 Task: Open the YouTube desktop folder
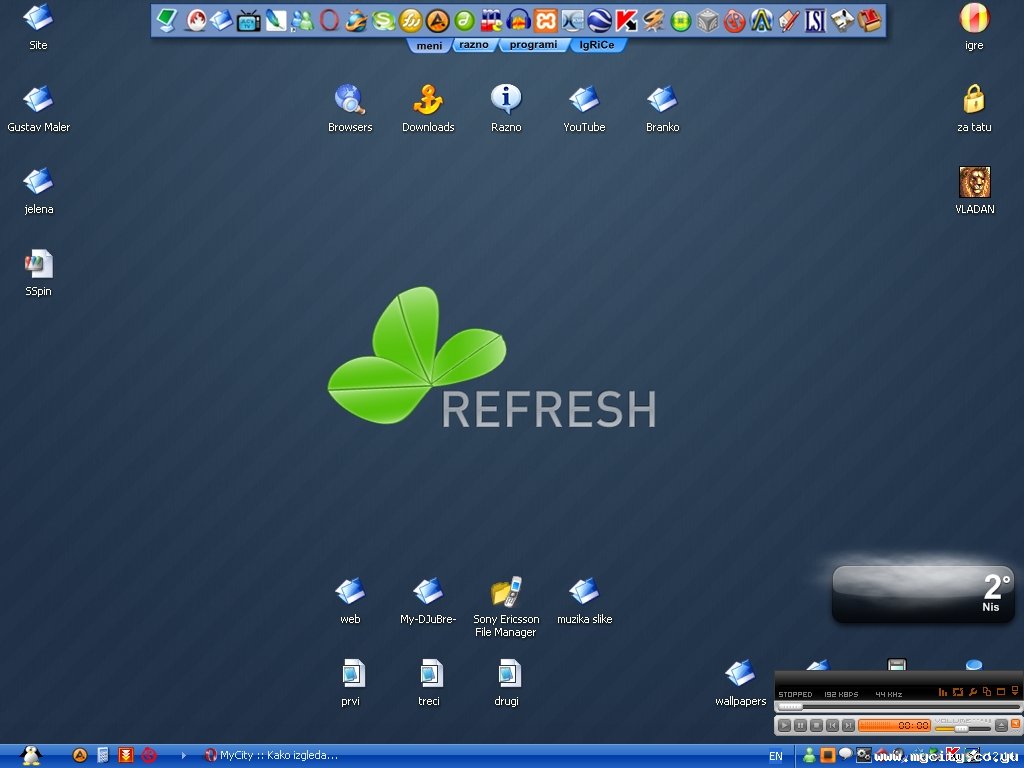coord(584,108)
